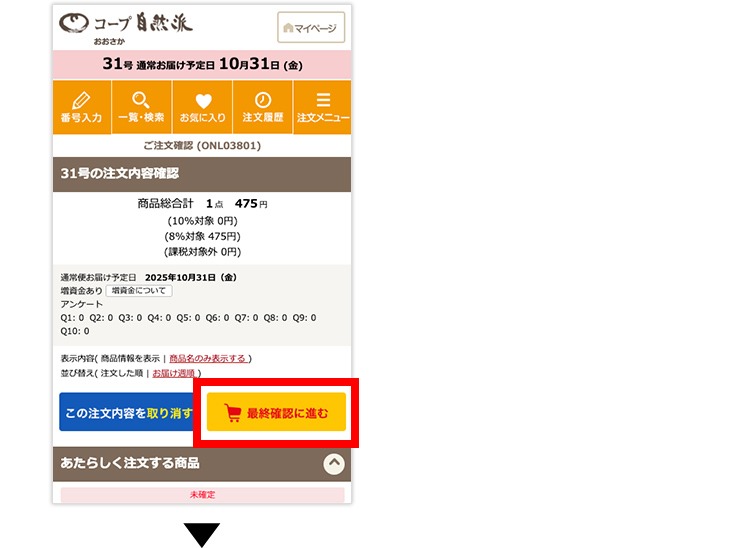The image size is (750, 548).
Task: Click the shopping cart icon on yellow button
Action: [232, 413]
